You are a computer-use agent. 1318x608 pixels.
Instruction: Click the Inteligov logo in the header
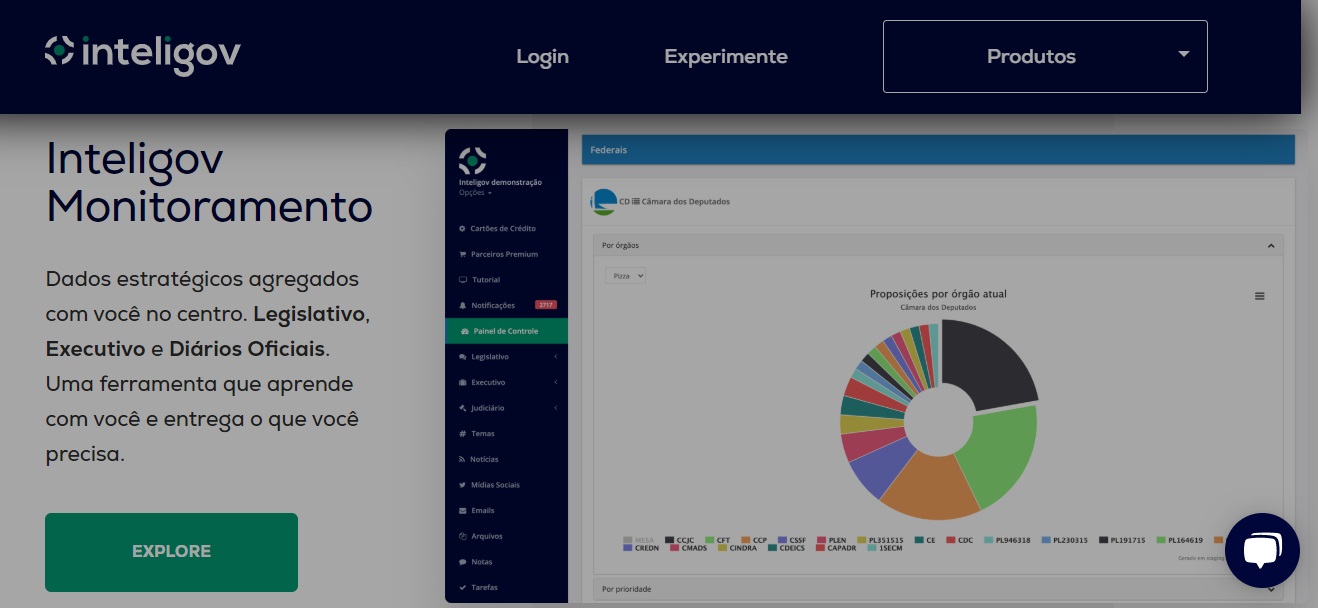point(142,52)
